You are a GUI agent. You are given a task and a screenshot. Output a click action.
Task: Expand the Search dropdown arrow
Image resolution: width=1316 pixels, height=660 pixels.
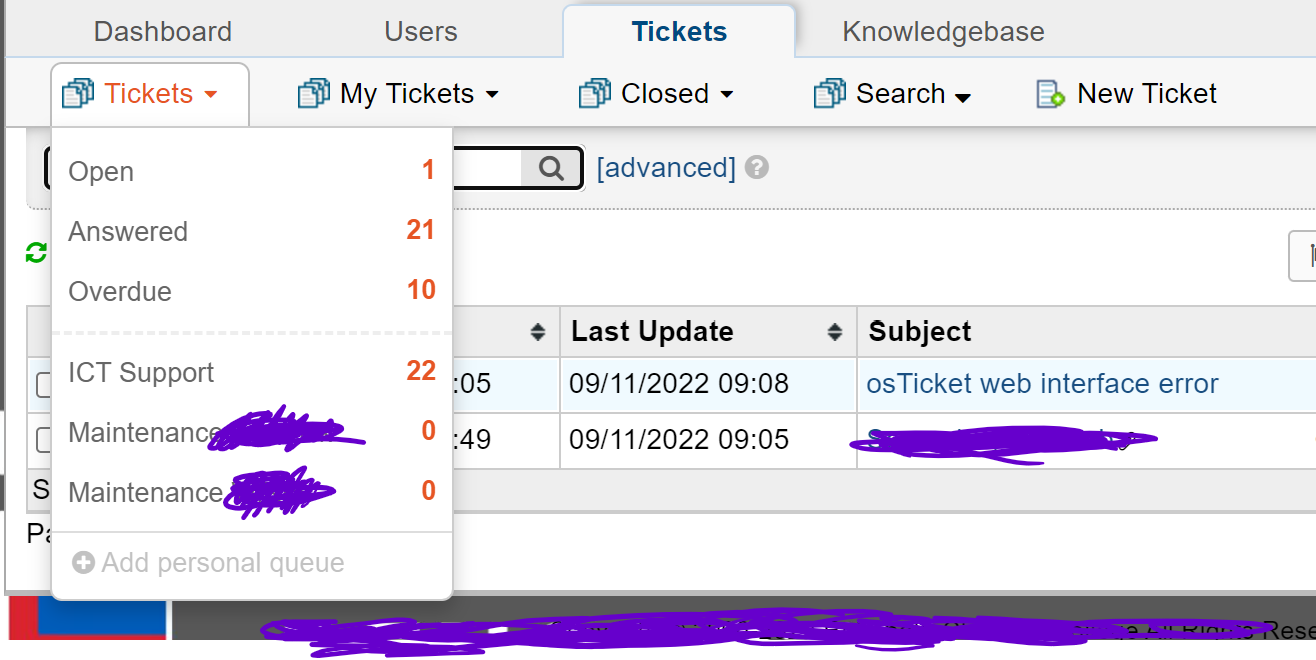963,97
